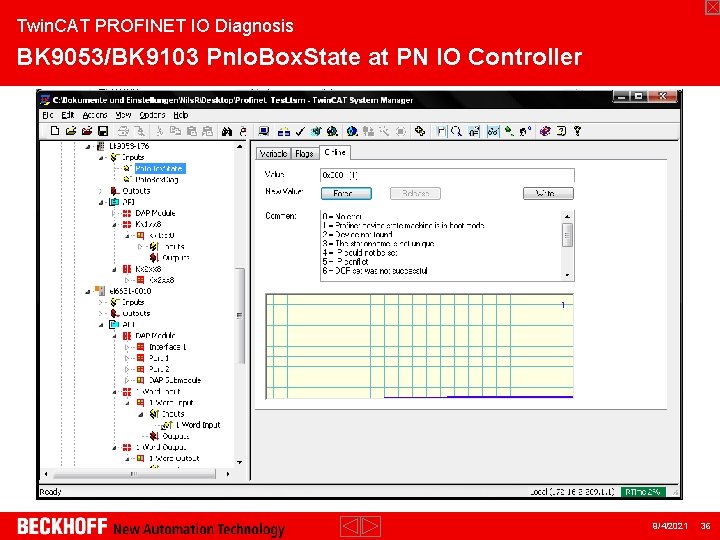
Task: Open the Help menu
Action: point(181,115)
